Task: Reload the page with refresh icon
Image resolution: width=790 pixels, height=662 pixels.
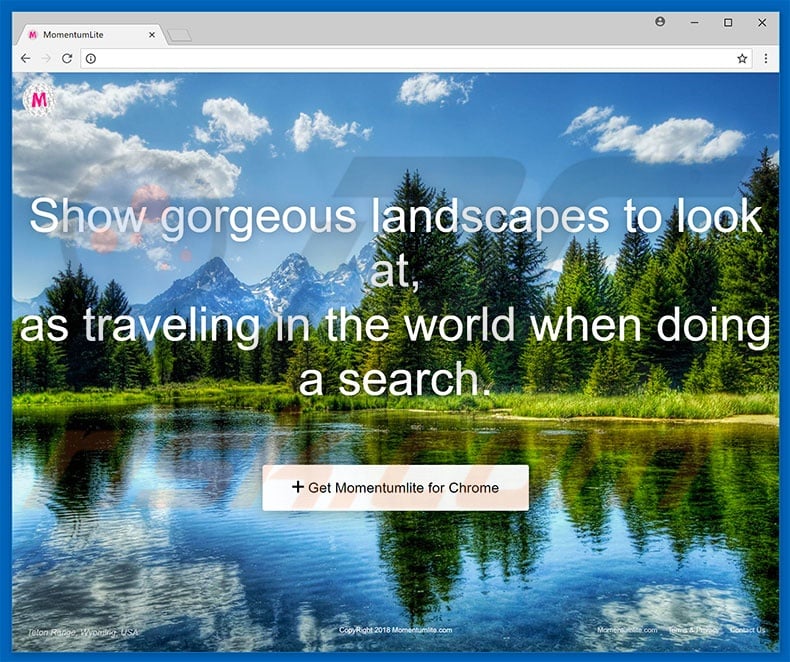Action: click(x=67, y=58)
